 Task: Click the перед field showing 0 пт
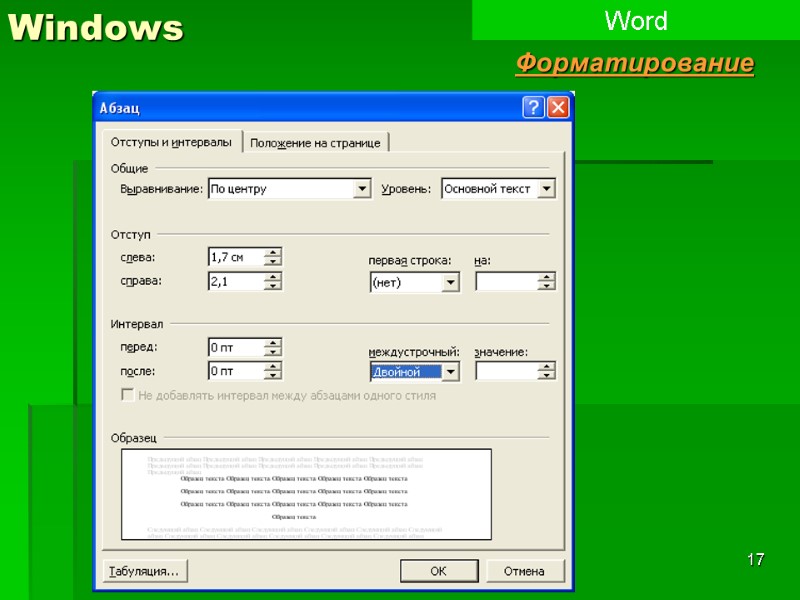pos(236,347)
